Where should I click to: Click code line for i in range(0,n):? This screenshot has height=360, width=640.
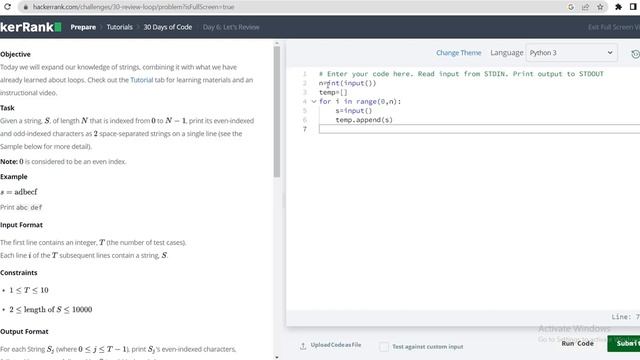360,102
